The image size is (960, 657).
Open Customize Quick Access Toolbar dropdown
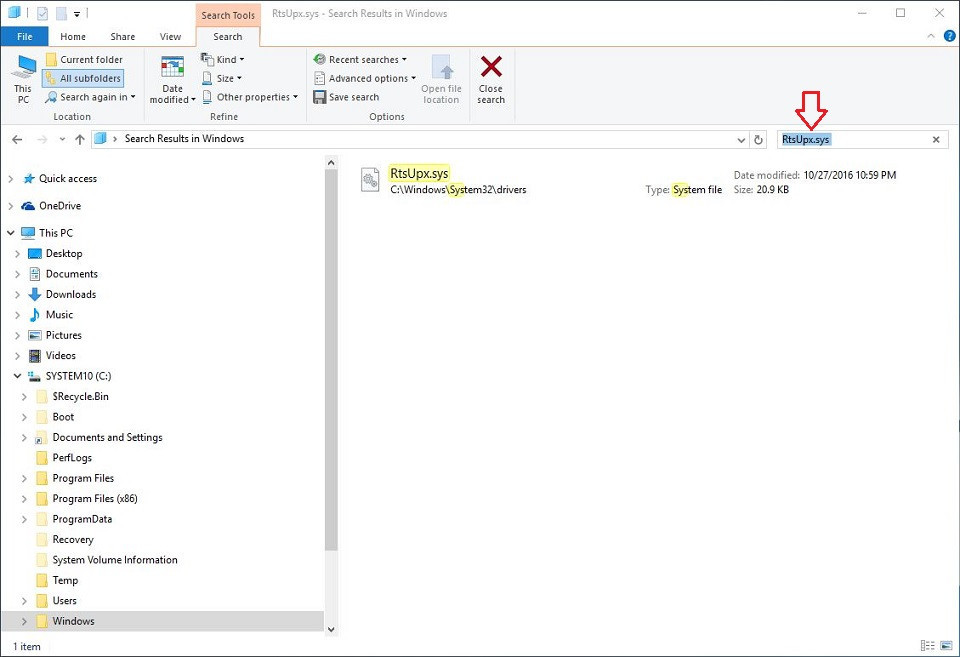click(77, 13)
